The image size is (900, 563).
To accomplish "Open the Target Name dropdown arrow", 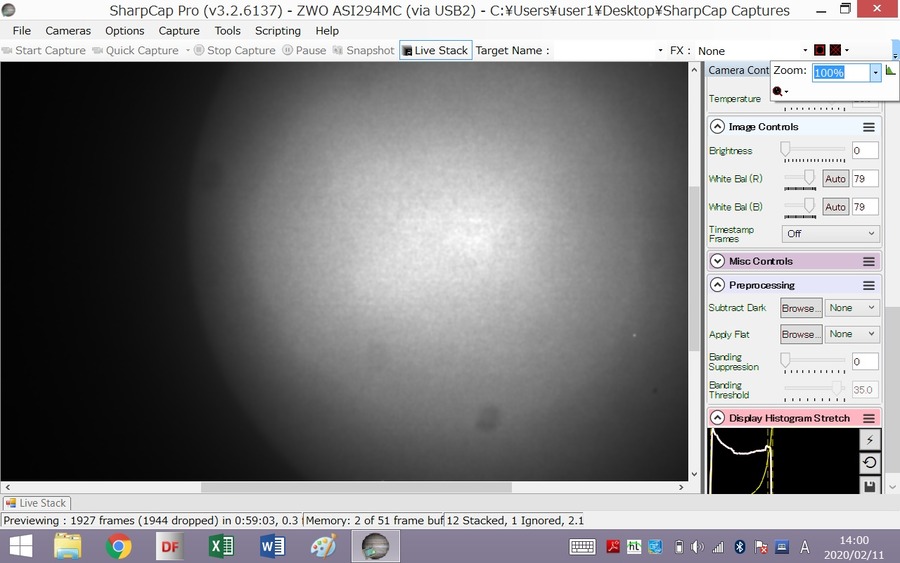I will pyautogui.click(x=660, y=51).
